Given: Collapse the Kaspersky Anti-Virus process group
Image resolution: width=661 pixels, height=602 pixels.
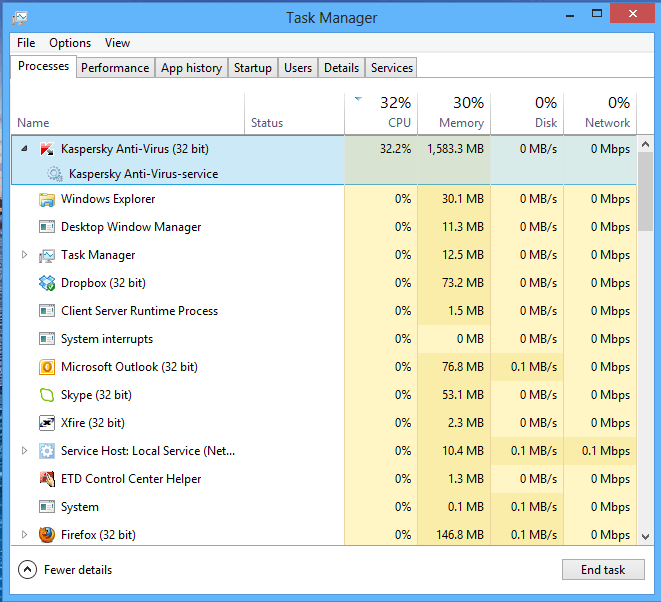Looking at the screenshot, I should click(24, 148).
